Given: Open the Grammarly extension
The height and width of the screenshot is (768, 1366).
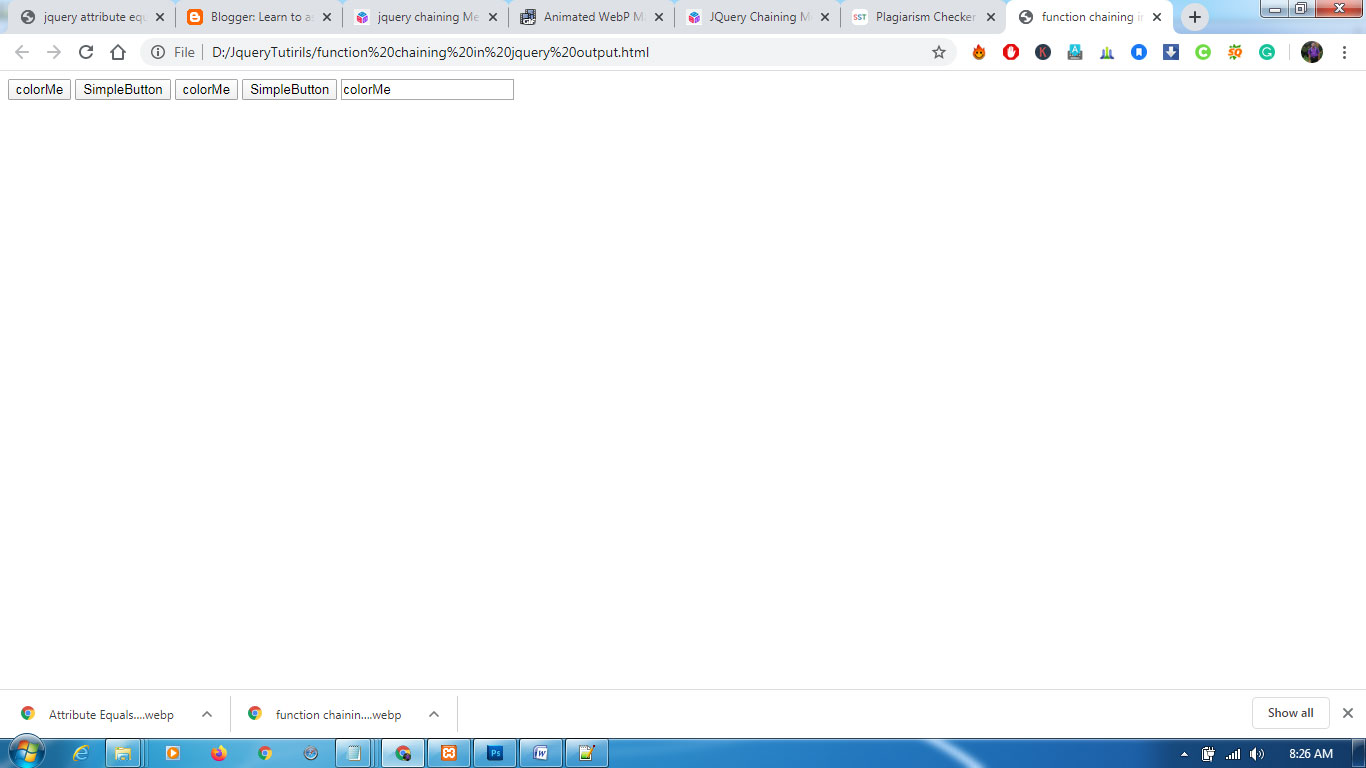Looking at the screenshot, I should tap(1267, 52).
